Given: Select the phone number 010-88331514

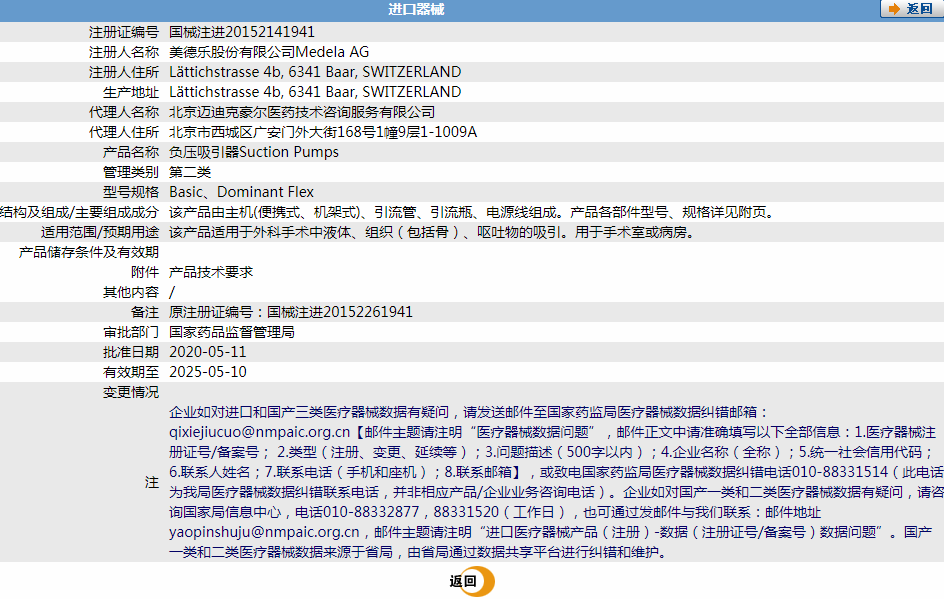Looking at the screenshot, I should 840,472.
